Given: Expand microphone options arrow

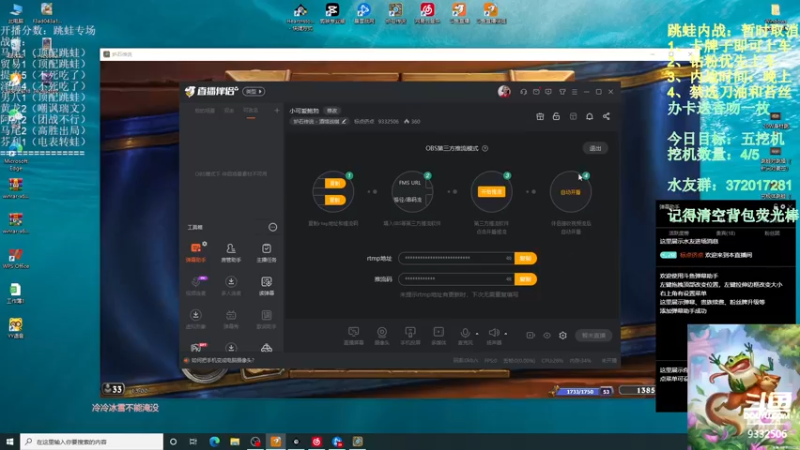Looking at the screenshot, I should coord(477,334).
